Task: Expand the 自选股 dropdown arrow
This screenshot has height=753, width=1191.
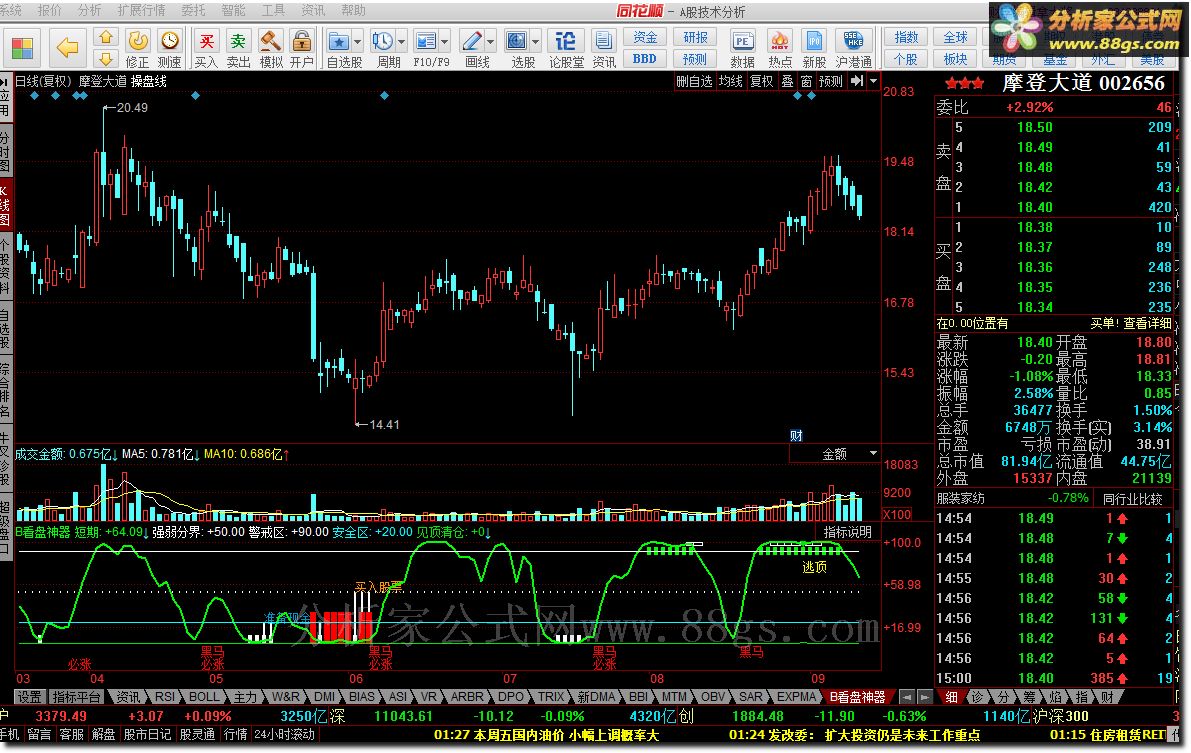Action: (358, 41)
